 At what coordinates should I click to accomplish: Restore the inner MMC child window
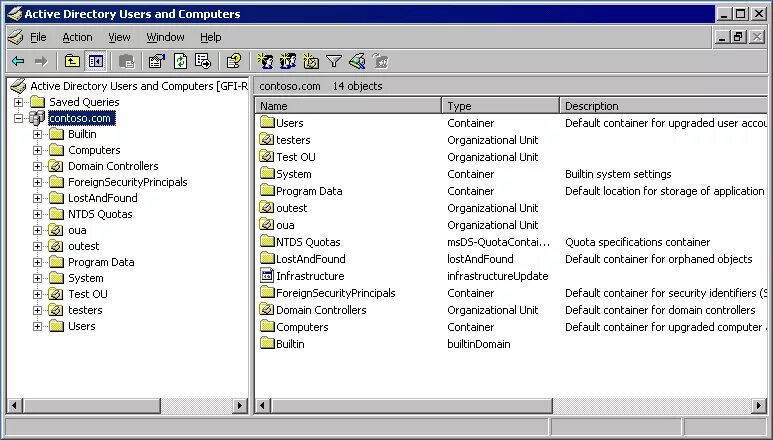click(738, 37)
